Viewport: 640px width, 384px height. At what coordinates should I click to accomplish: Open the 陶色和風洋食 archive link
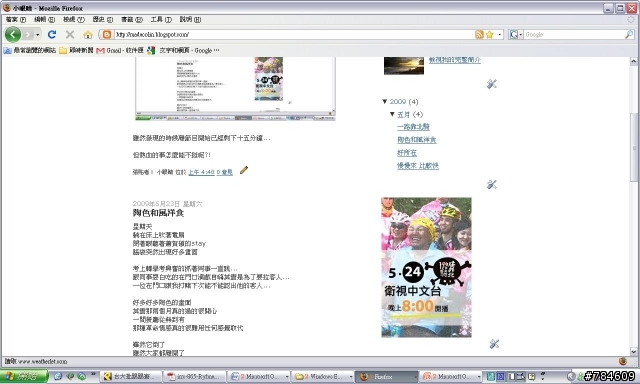click(417, 140)
